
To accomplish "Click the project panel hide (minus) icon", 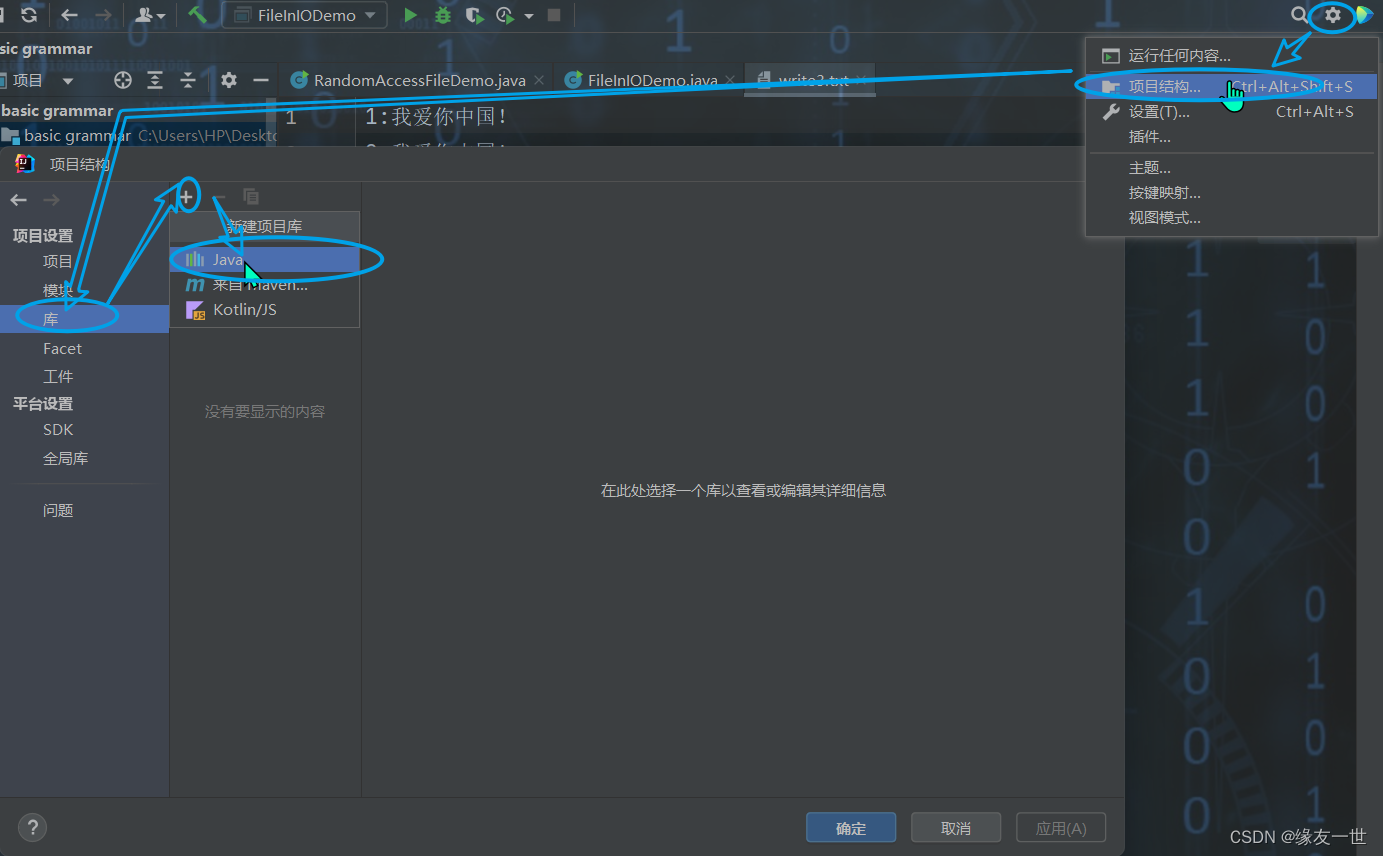I will (x=260, y=80).
